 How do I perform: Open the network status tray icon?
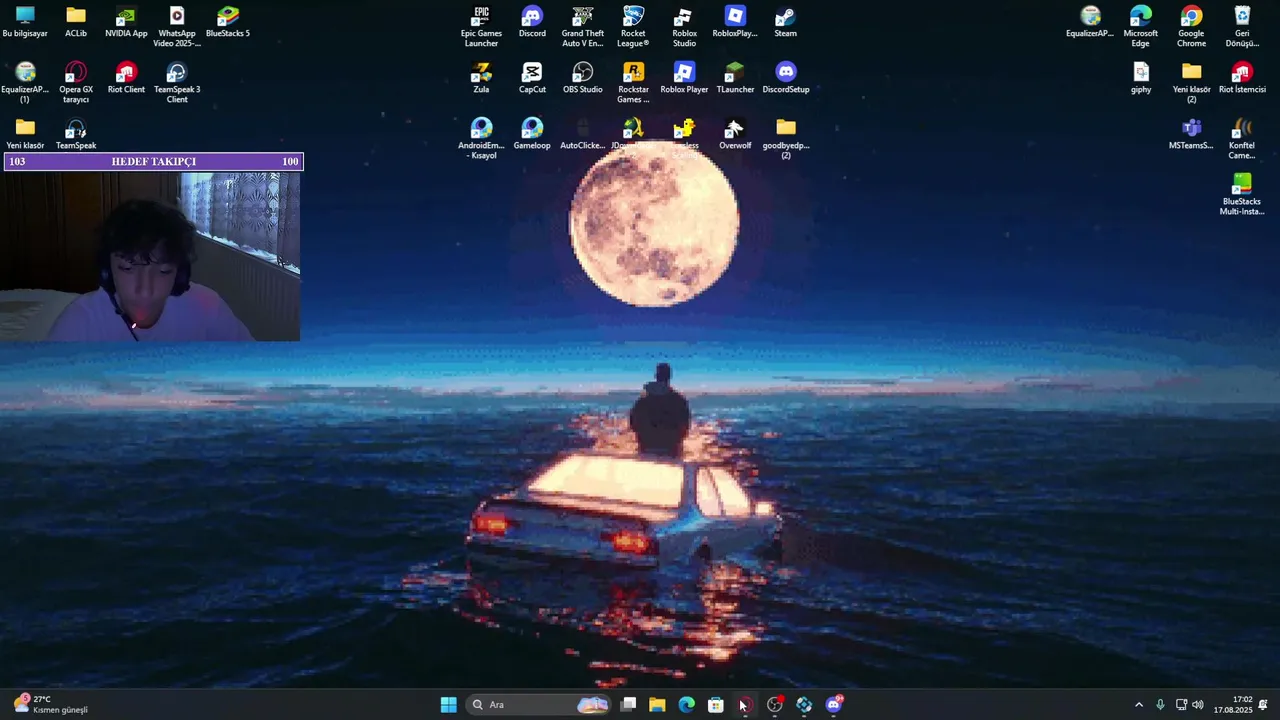(x=1181, y=705)
